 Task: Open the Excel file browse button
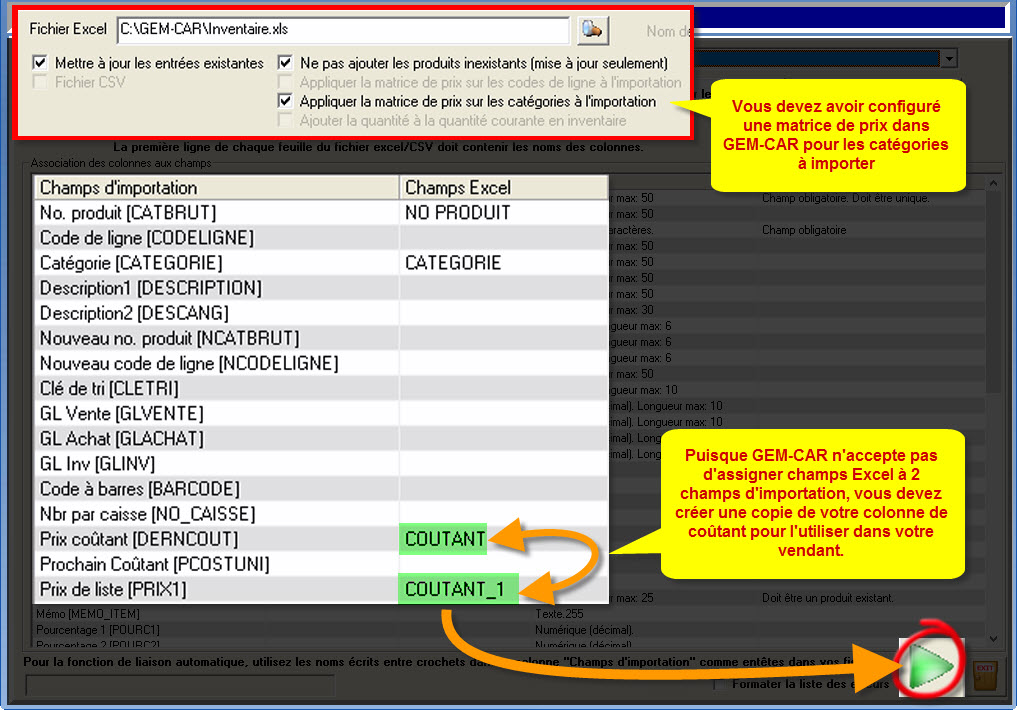click(592, 30)
